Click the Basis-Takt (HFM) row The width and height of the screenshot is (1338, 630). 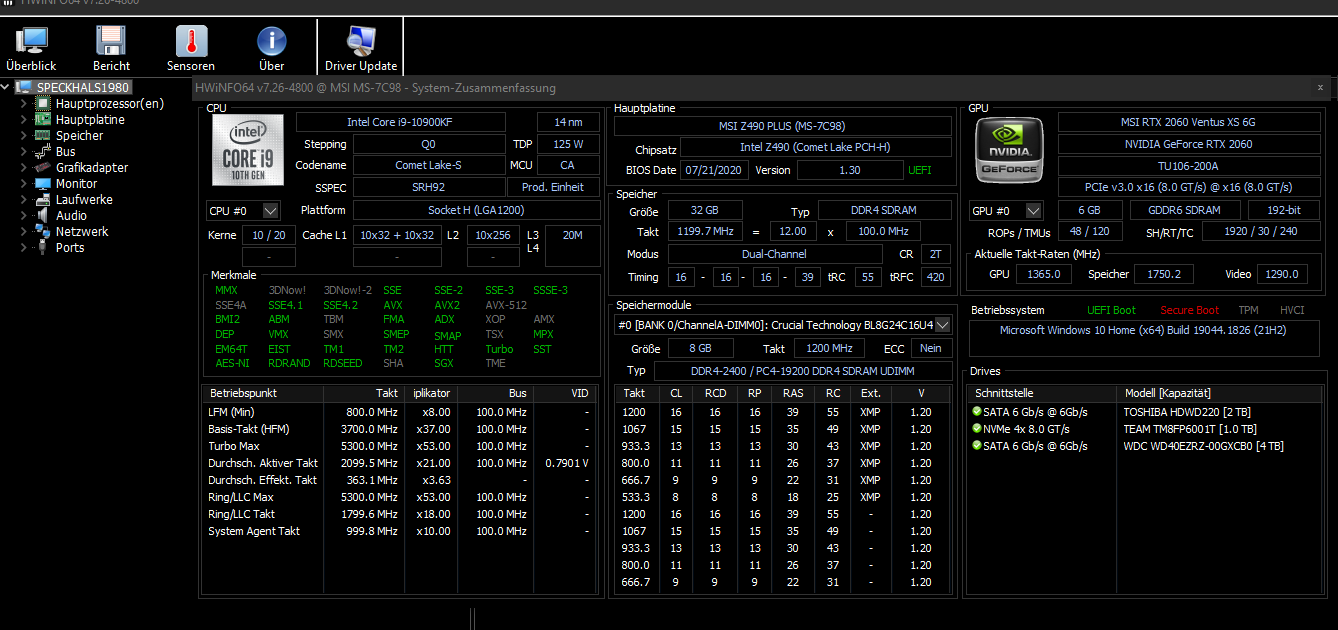click(x=401, y=429)
